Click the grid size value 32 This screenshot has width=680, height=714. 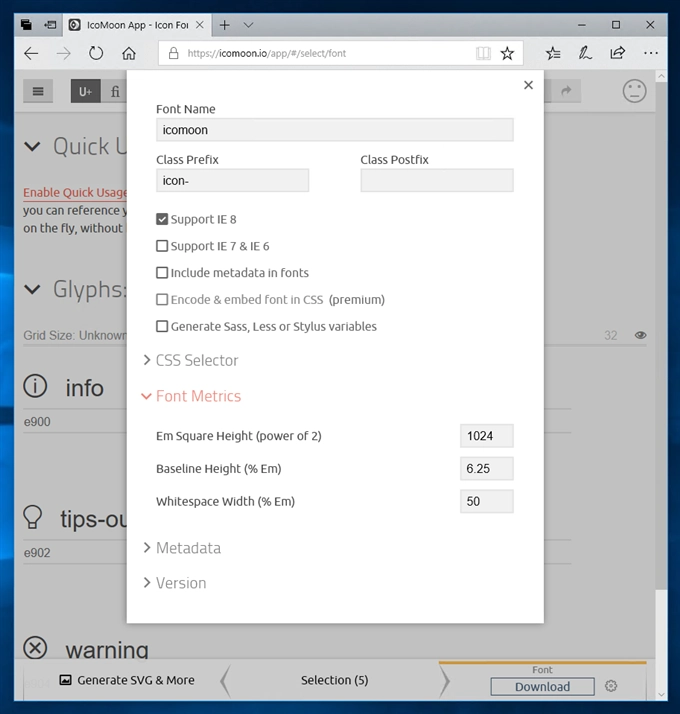pyautogui.click(x=611, y=336)
